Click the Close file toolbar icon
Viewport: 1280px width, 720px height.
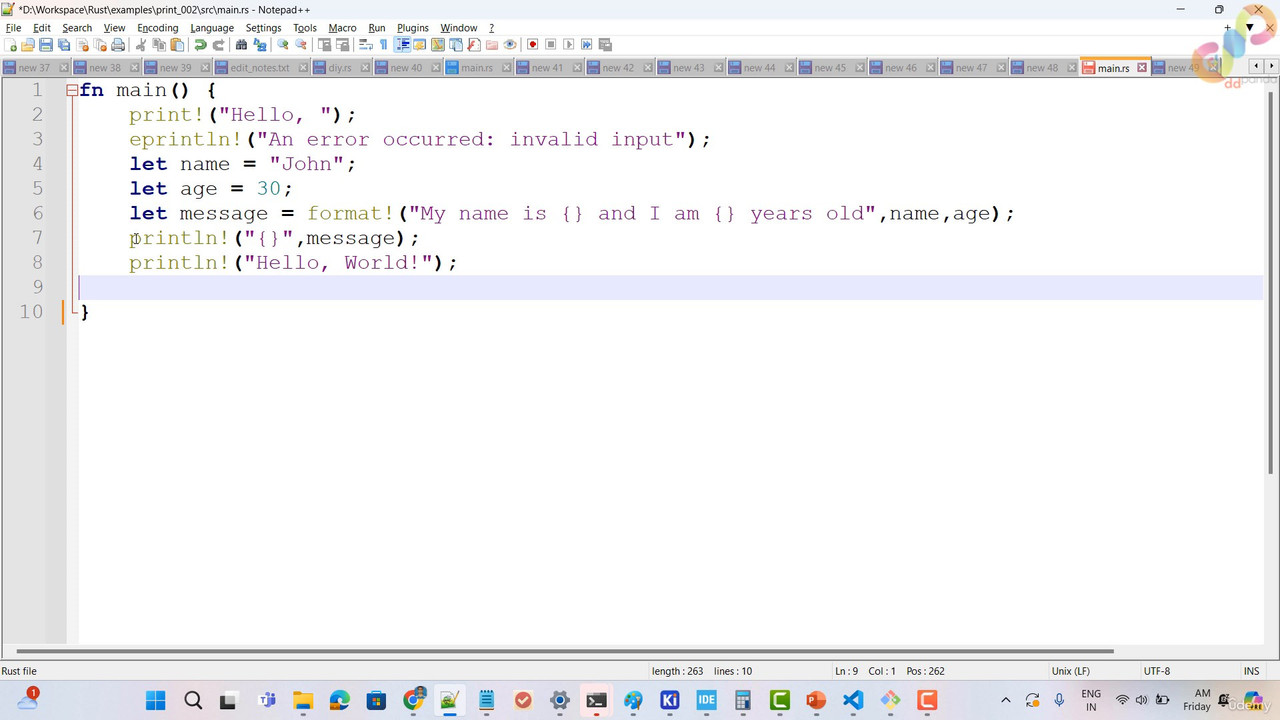pos(82,44)
